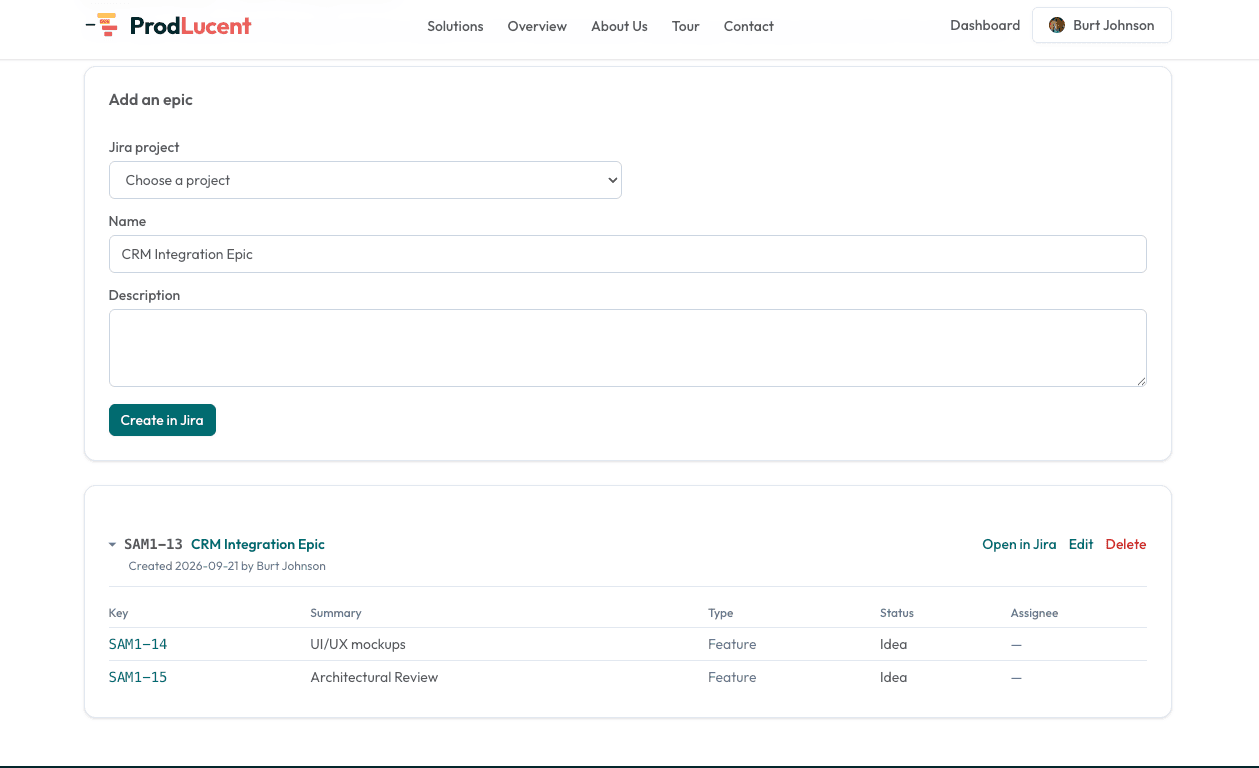Go to Dashboard
1259x768 pixels.
(x=985, y=25)
